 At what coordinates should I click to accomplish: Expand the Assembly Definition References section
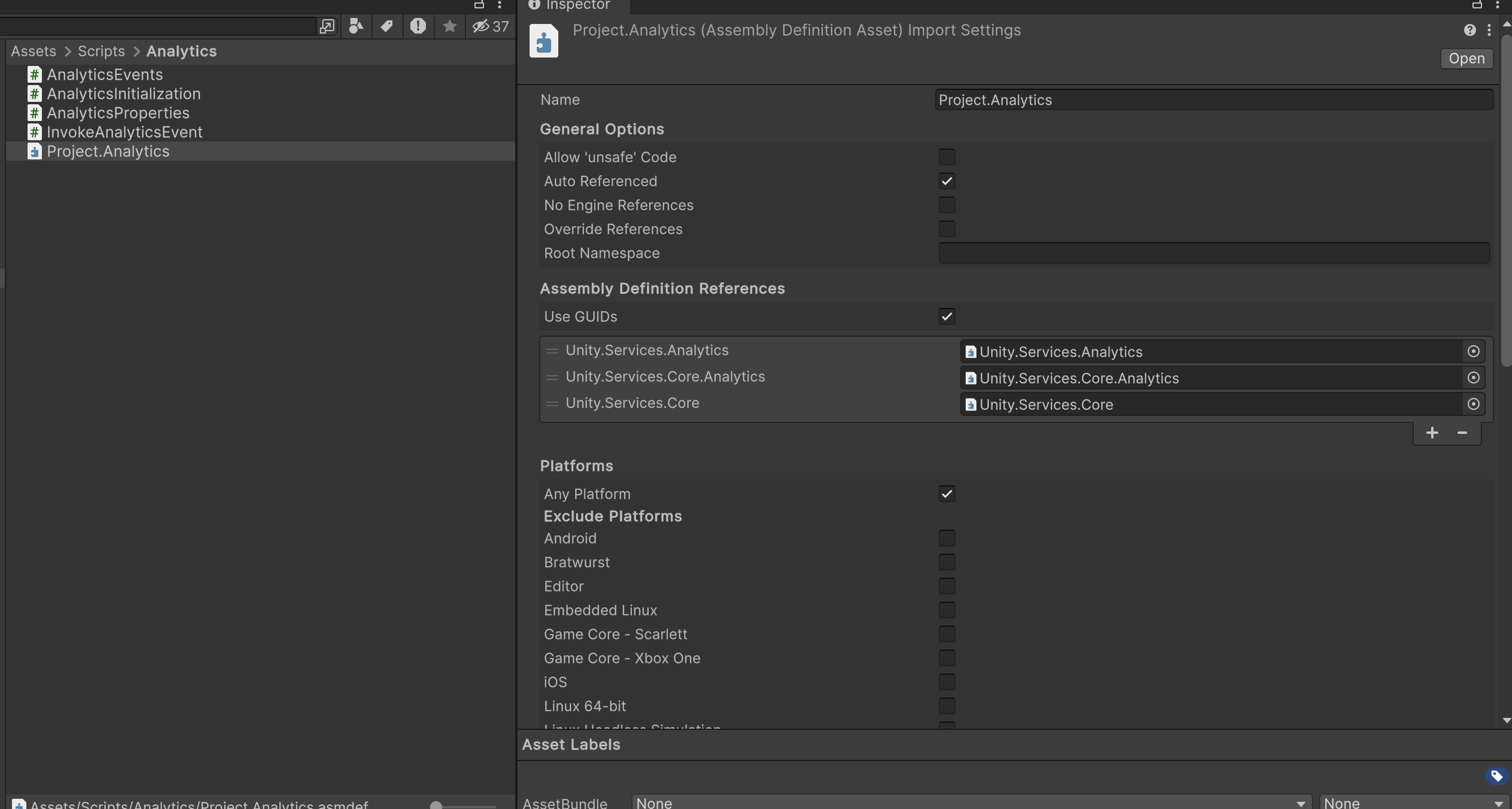click(662, 288)
